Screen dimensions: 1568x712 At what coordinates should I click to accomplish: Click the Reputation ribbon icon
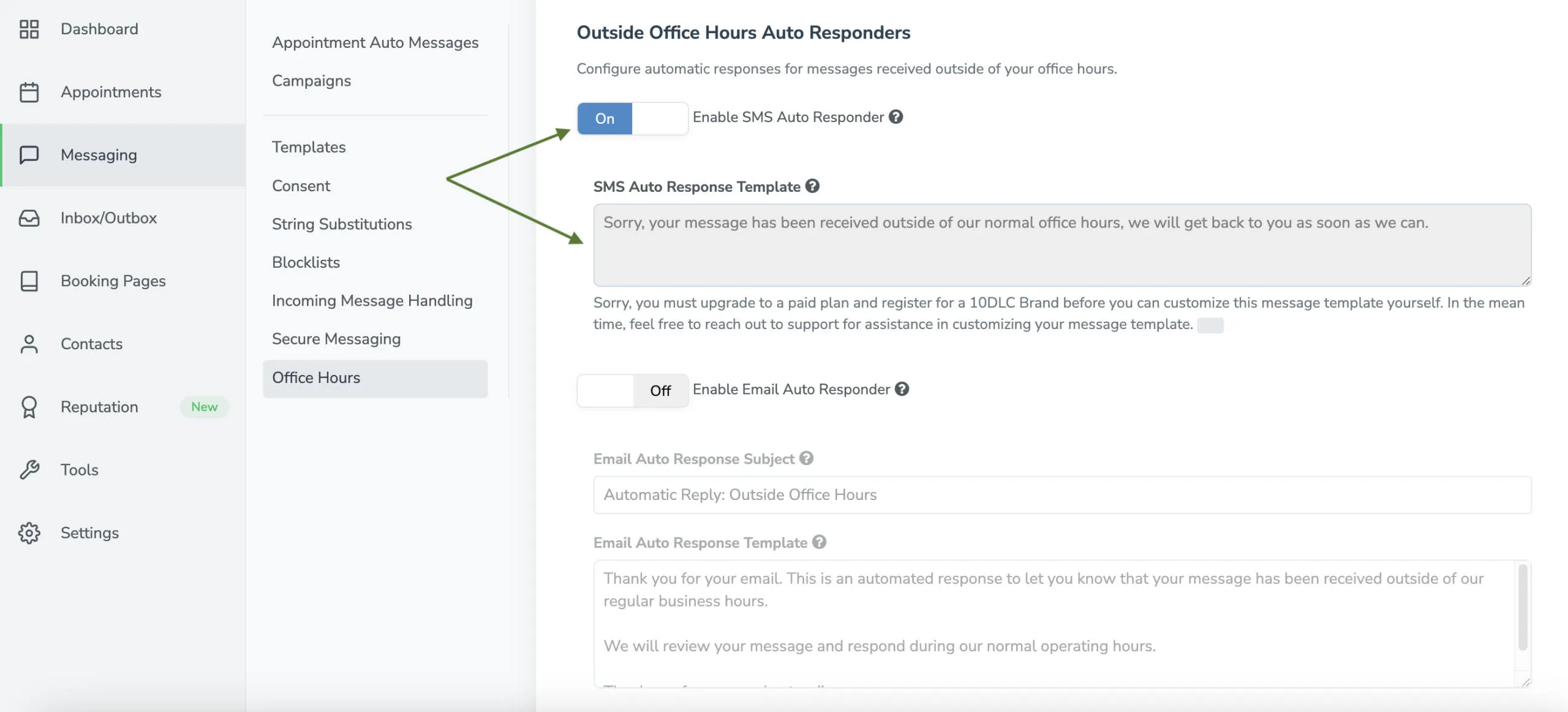[x=29, y=407]
